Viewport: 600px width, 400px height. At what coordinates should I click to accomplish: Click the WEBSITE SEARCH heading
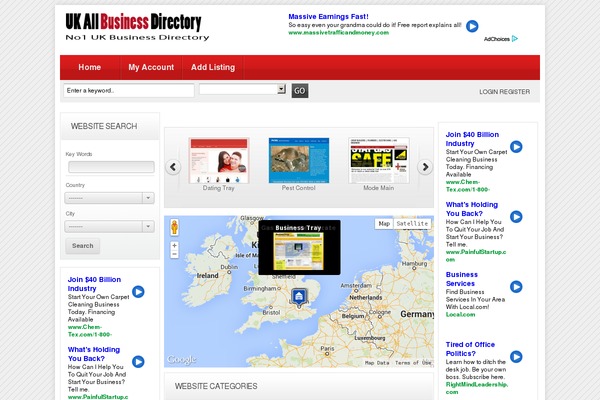[x=104, y=126]
